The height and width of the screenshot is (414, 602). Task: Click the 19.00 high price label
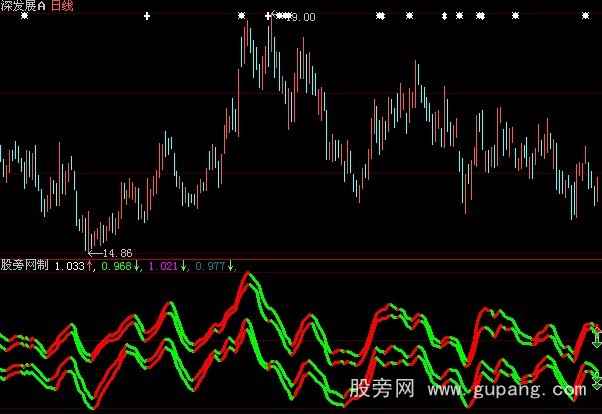(x=303, y=17)
